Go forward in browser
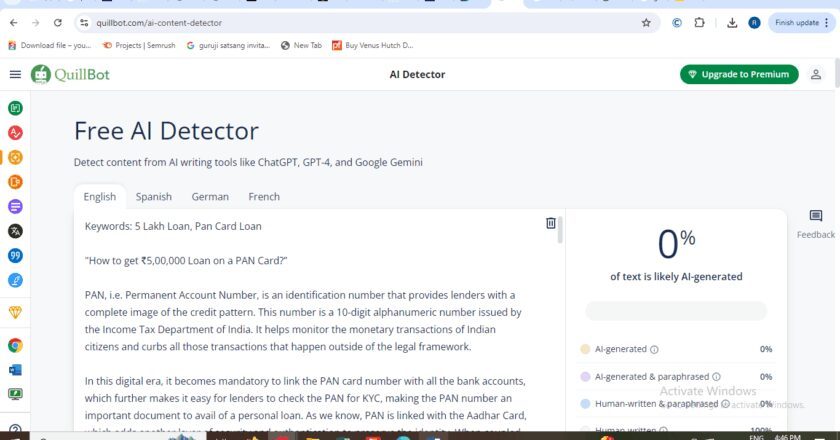The width and height of the screenshot is (840, 440). (x=35, y=23)
